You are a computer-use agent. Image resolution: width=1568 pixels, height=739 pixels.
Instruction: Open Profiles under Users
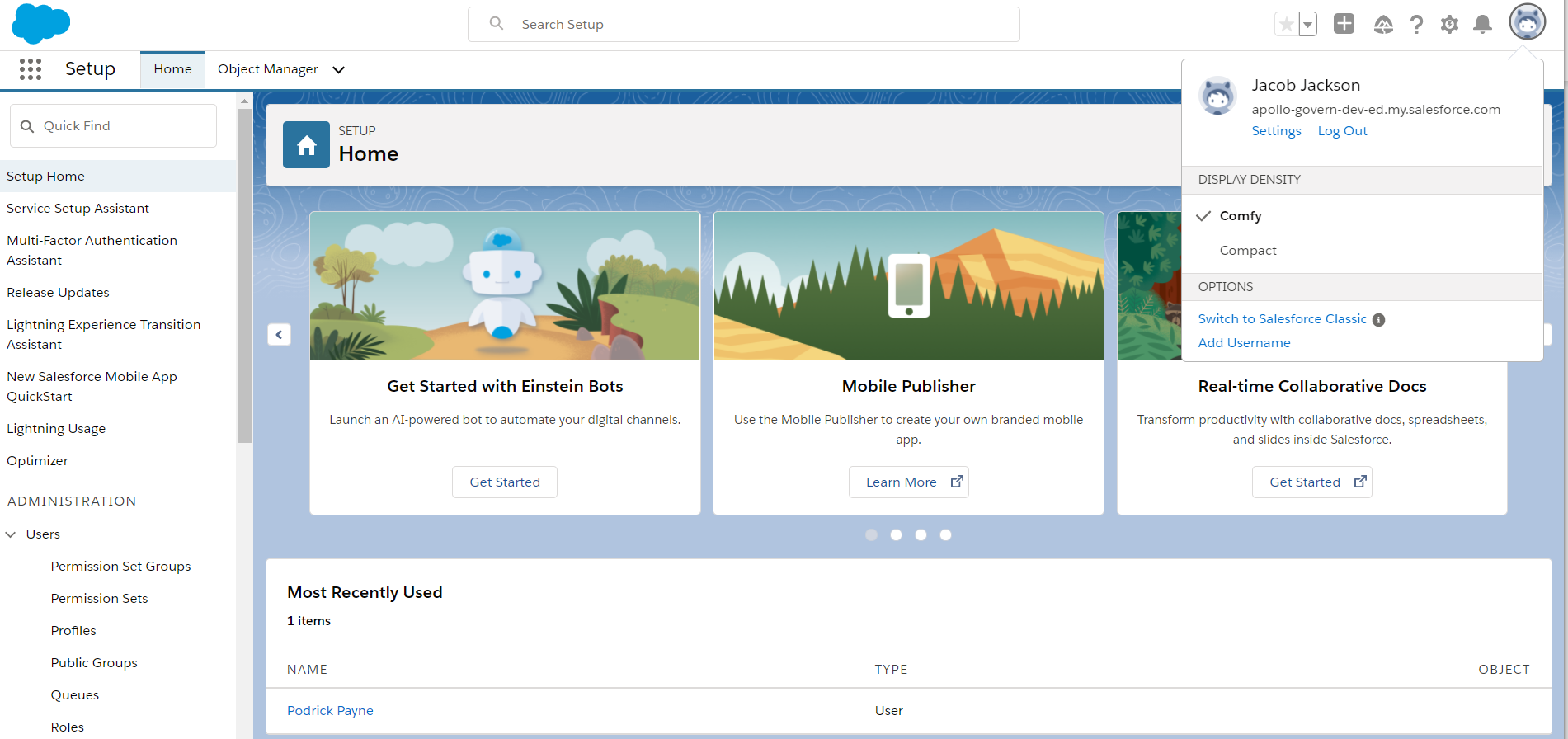pyautogui.click(x=73, y=631)
